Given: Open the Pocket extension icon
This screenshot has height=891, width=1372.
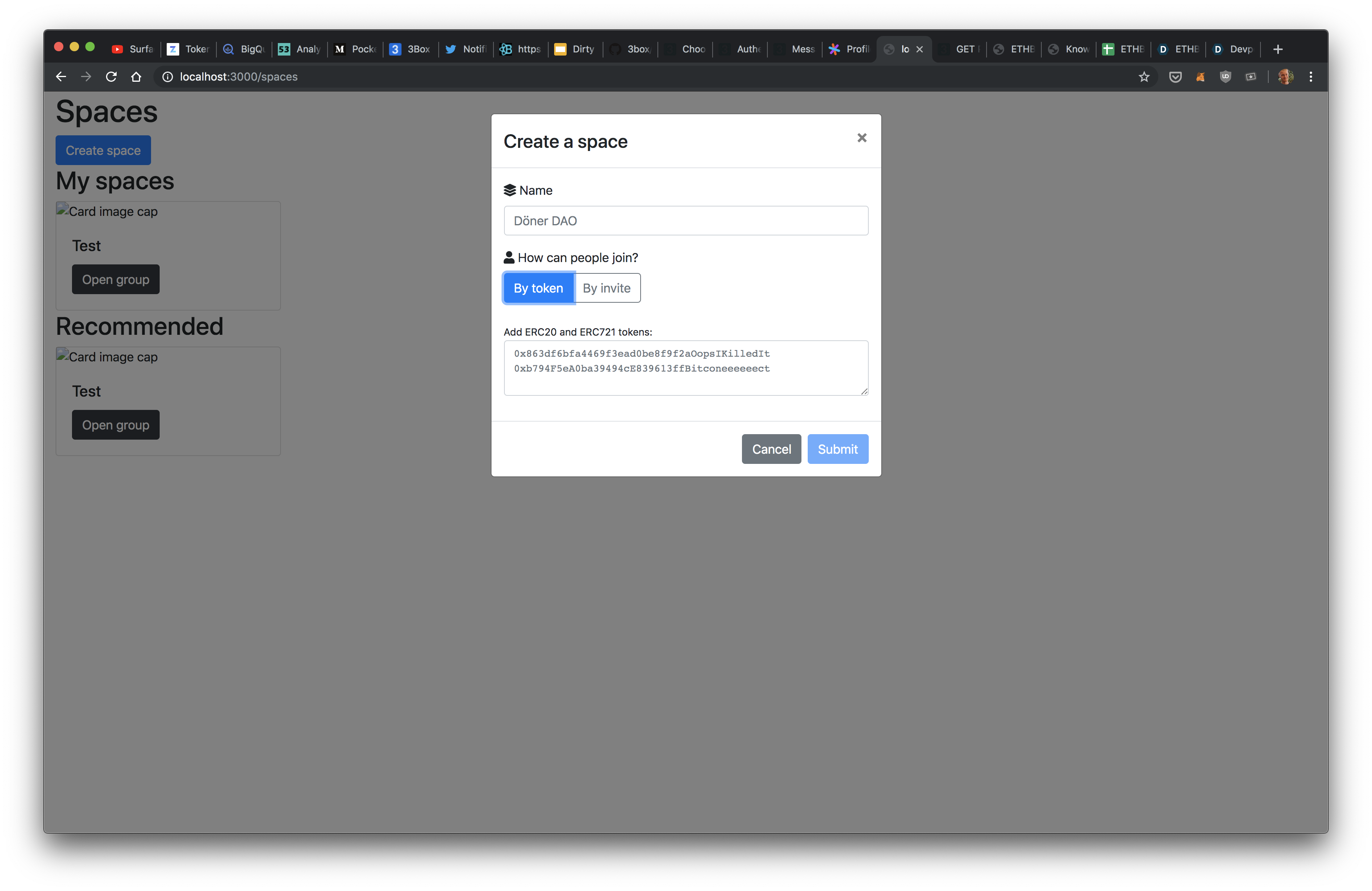Looking at the screenshot, I should tap(1175, 77).
